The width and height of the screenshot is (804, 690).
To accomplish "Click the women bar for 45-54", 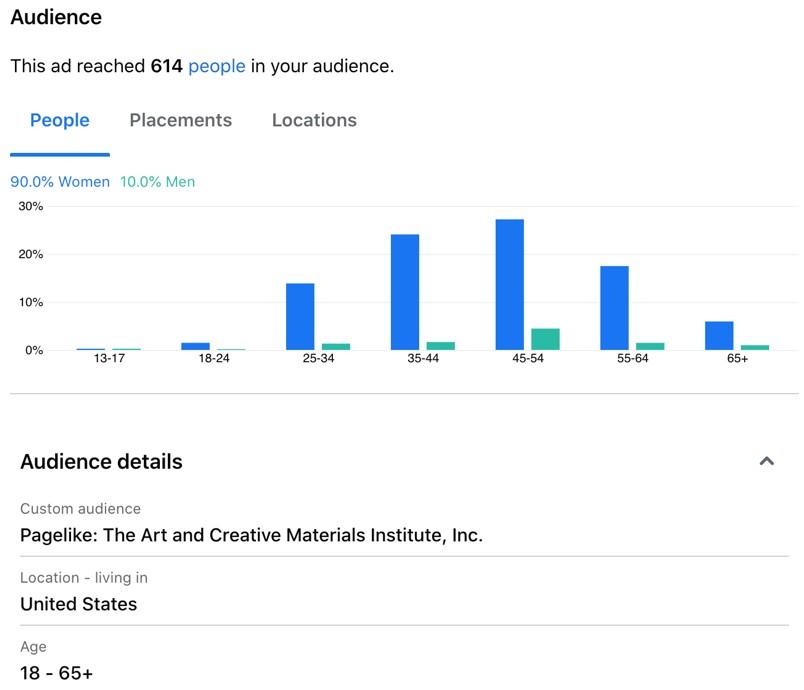I will click(x=510, y=285).
